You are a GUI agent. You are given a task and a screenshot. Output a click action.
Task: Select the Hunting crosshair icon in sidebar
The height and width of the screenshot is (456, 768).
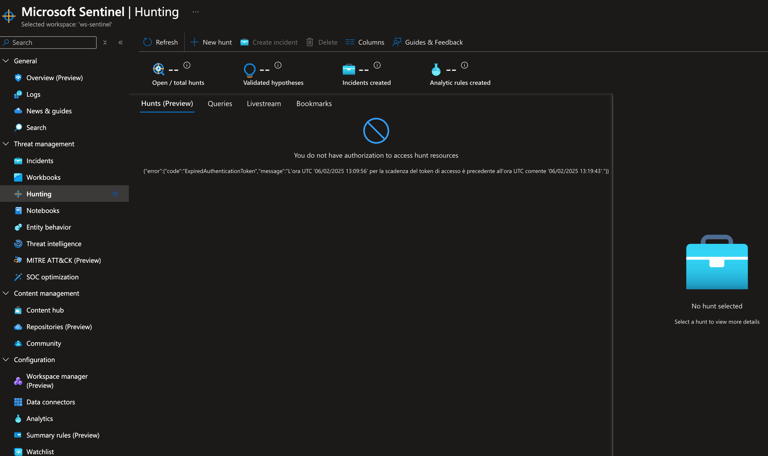click(x=18, y=194)
